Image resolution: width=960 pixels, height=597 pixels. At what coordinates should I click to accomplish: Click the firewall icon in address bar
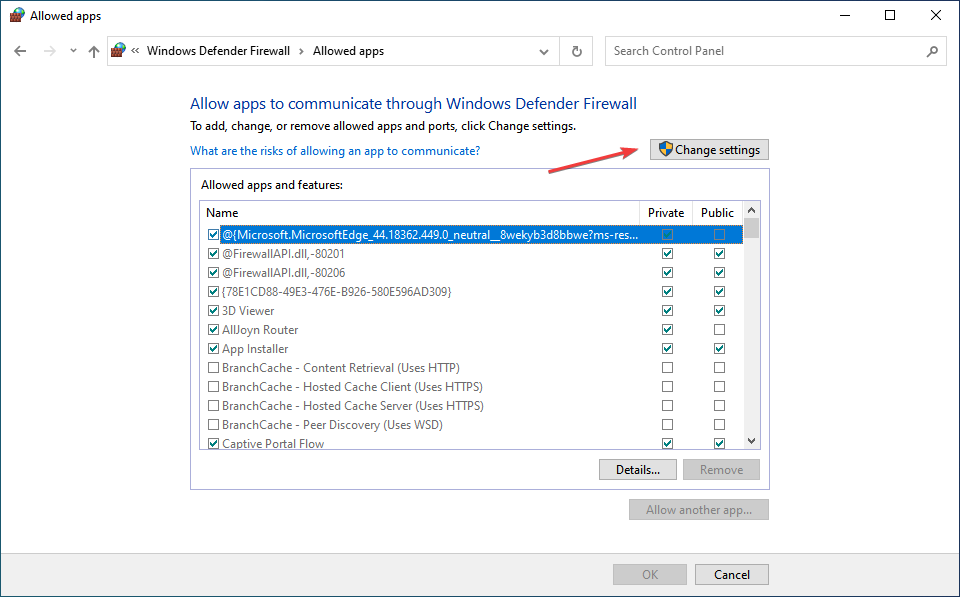tap(118, 51)
